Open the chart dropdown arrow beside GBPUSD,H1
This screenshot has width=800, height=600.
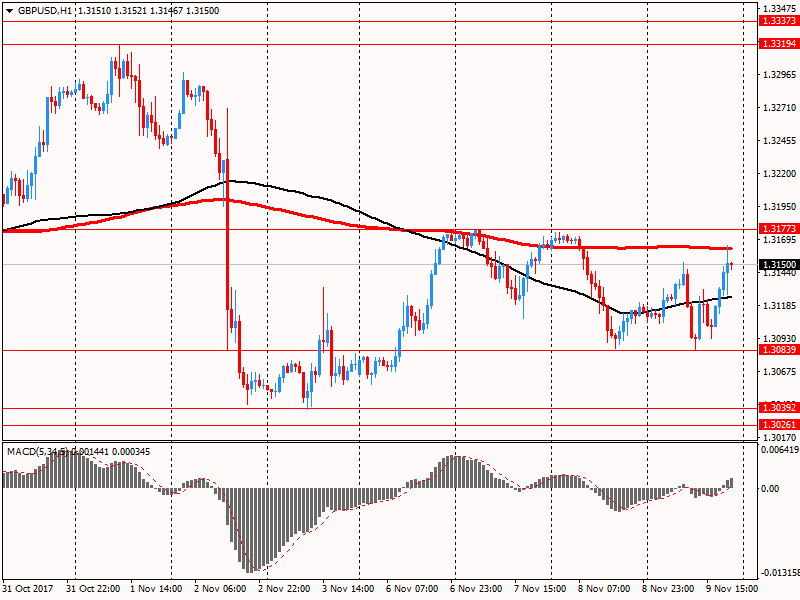click(x=9, y=11)
